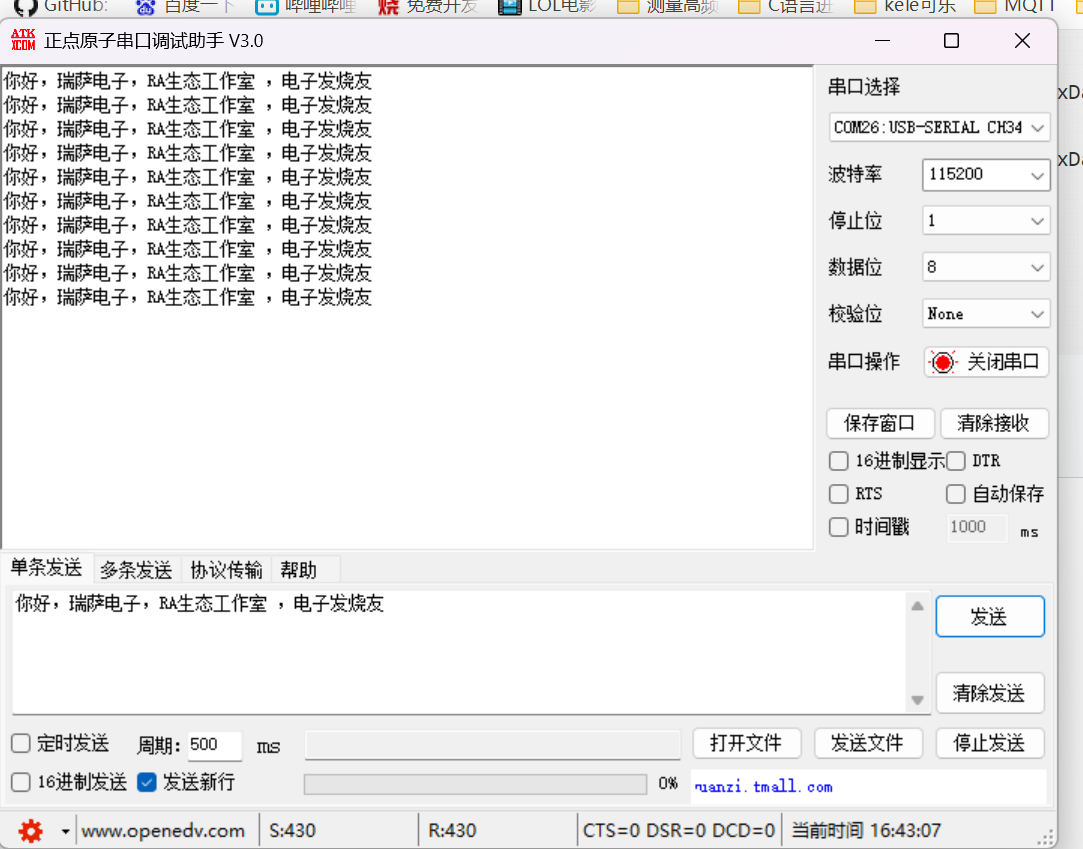The height and width of the screenshot is (849, 1083).
Task: Open the 哔哩哔哩 bookmark in the browser behind
Action: (306, 7)
